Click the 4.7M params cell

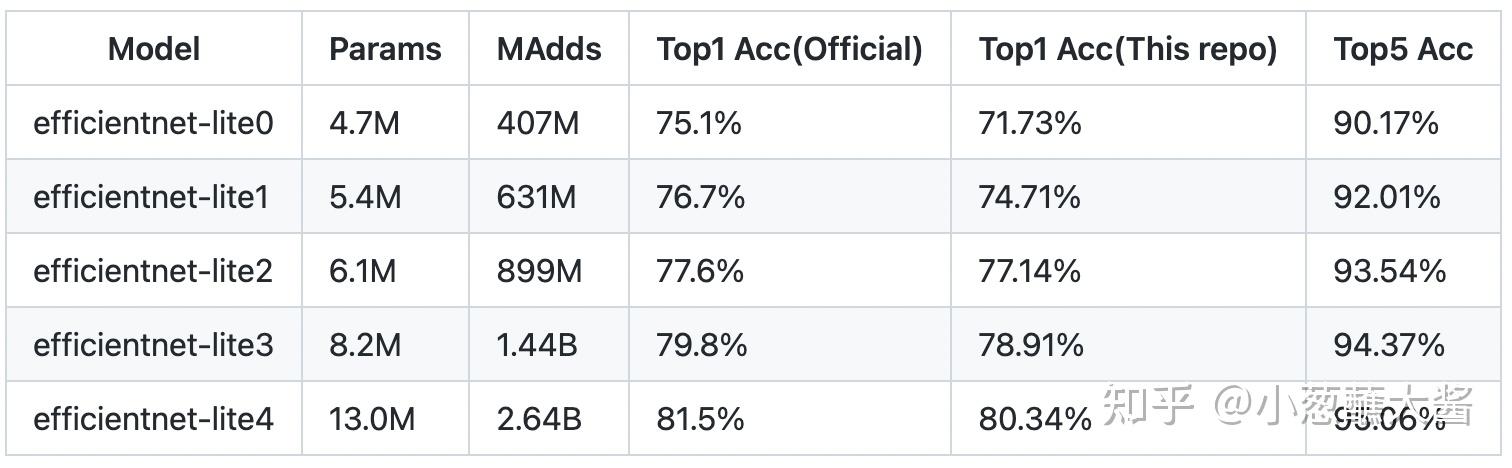click(364, 123)
